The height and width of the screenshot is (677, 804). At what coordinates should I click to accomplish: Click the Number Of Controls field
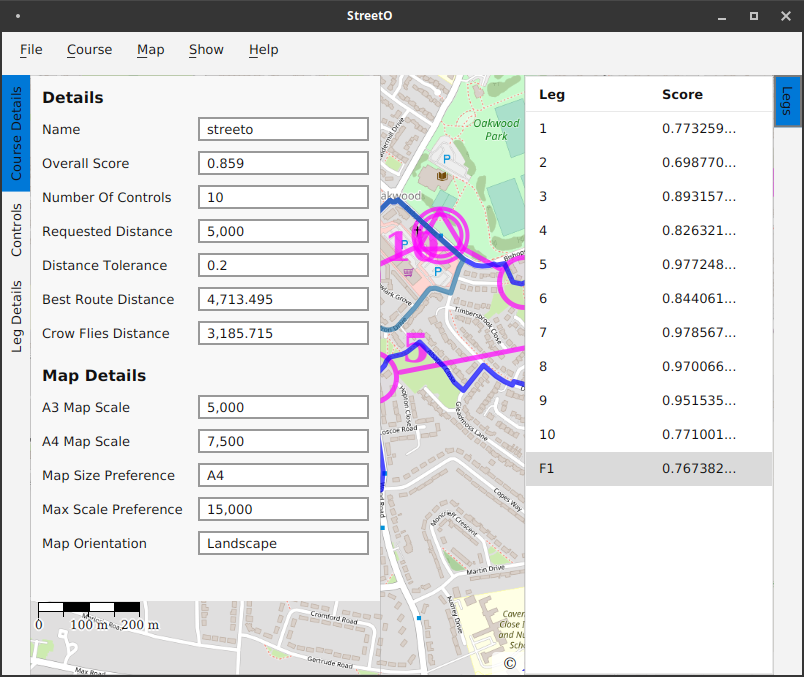pyautogui.click(x=283, y=197)
